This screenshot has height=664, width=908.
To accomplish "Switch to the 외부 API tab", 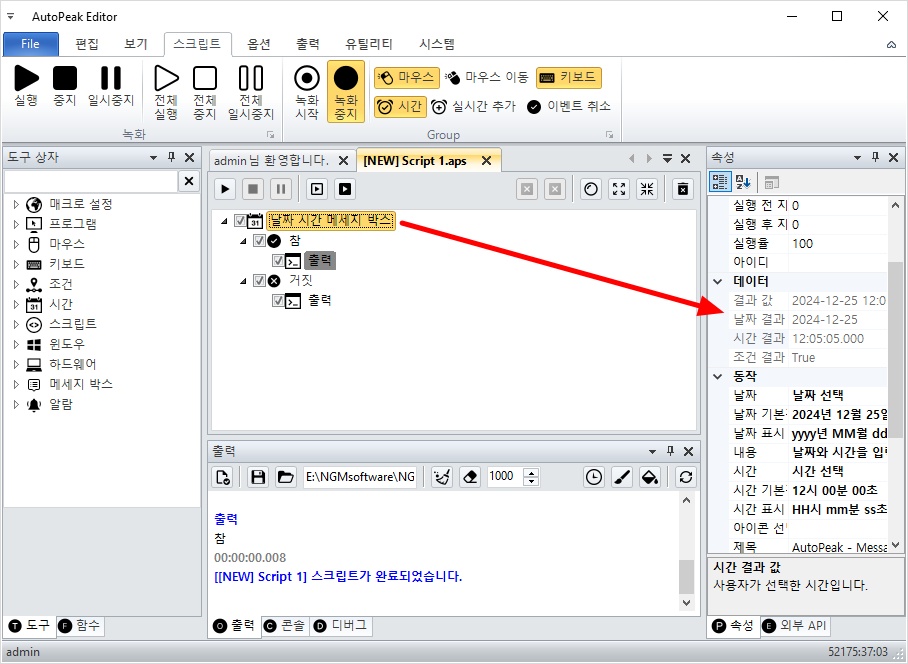I will click(x=794, y=625).
